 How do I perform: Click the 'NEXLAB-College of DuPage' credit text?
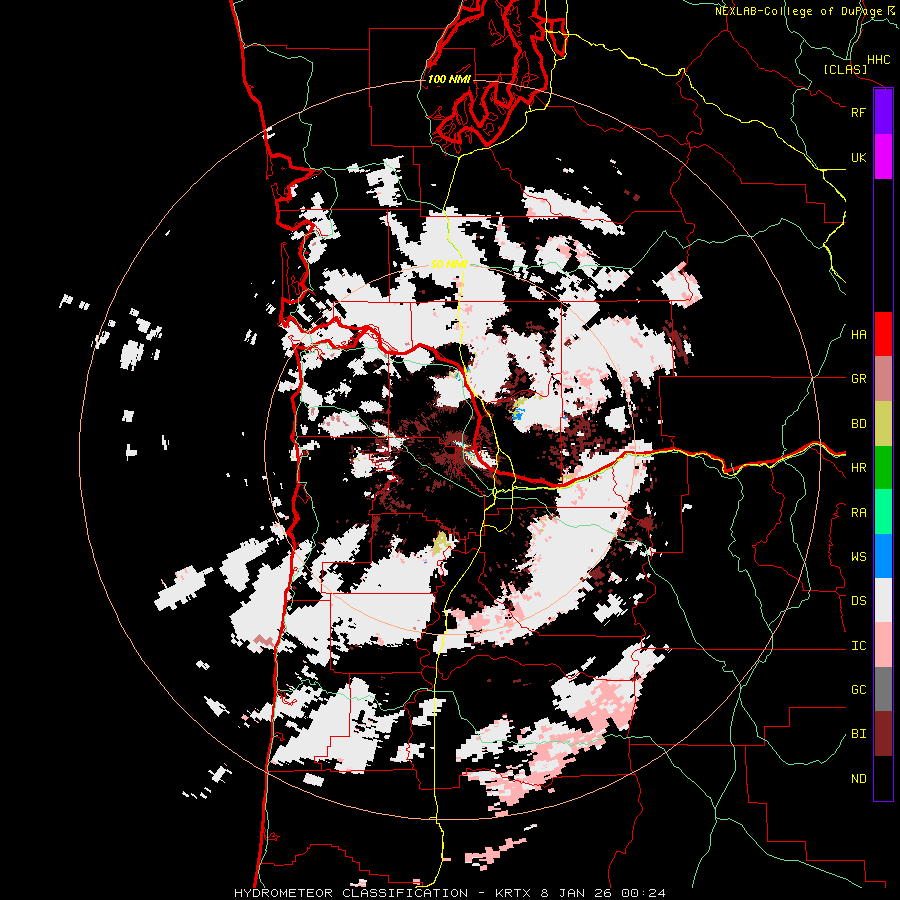coord(799,11)
